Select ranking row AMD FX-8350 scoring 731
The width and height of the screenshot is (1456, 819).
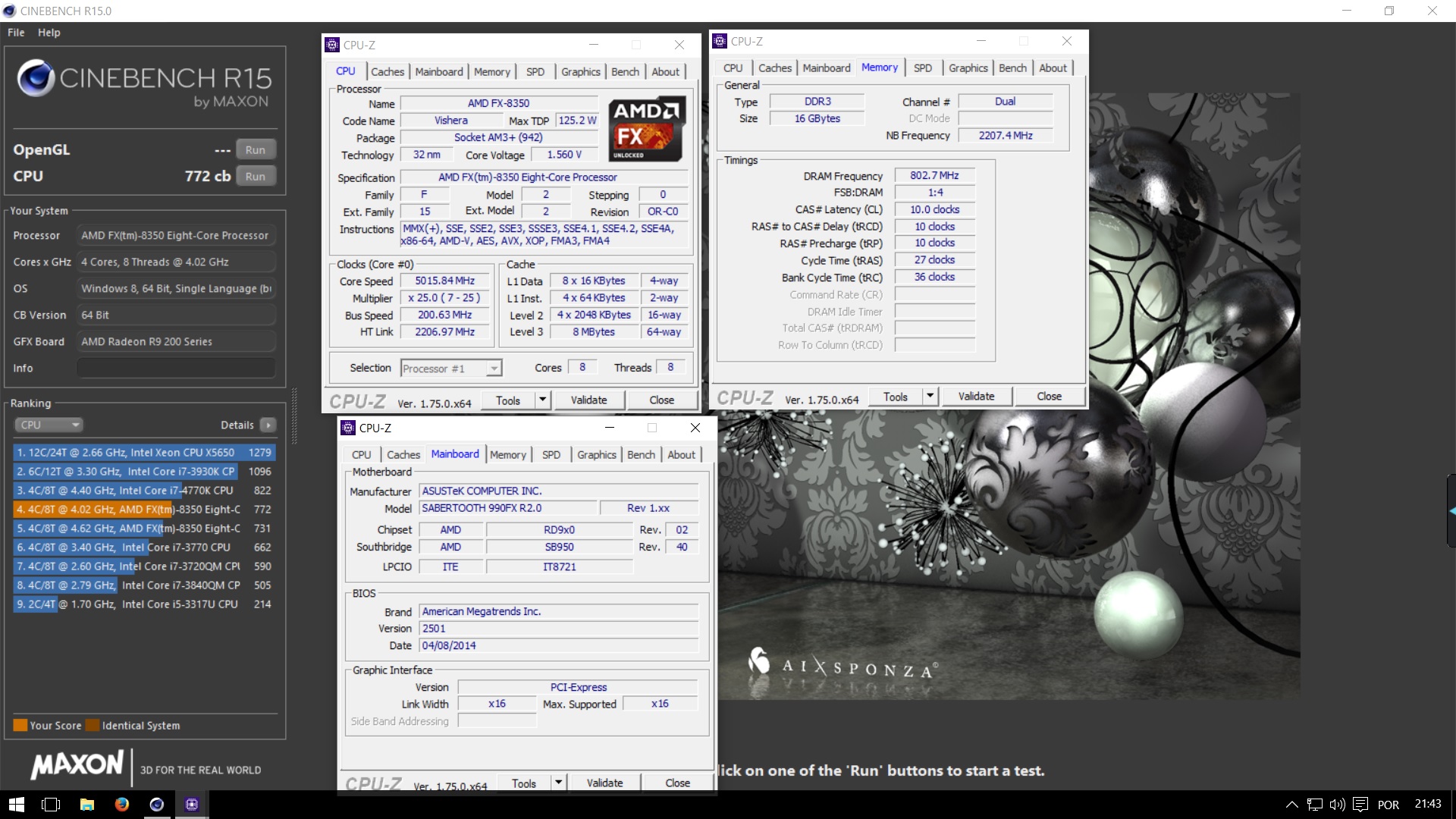coord(144,528)
